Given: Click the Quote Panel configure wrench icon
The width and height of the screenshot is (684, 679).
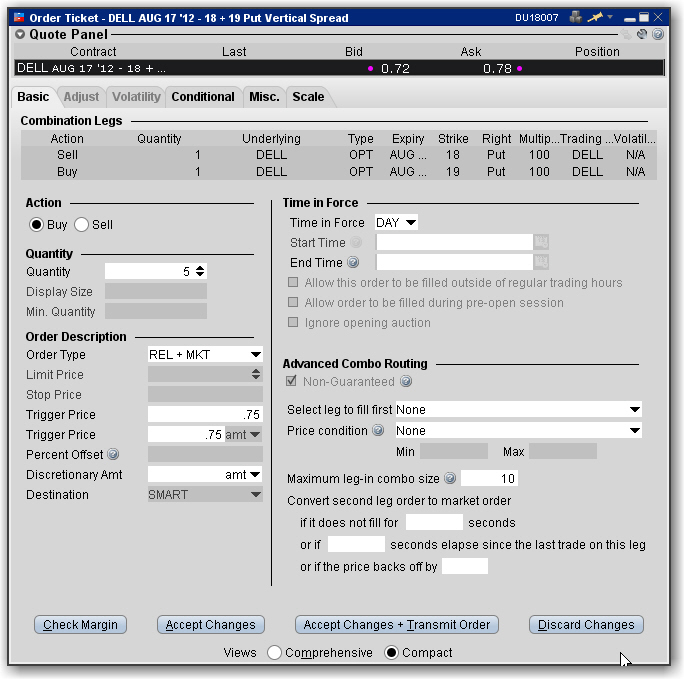Looking at the screenshot, I should coord(642,34).
